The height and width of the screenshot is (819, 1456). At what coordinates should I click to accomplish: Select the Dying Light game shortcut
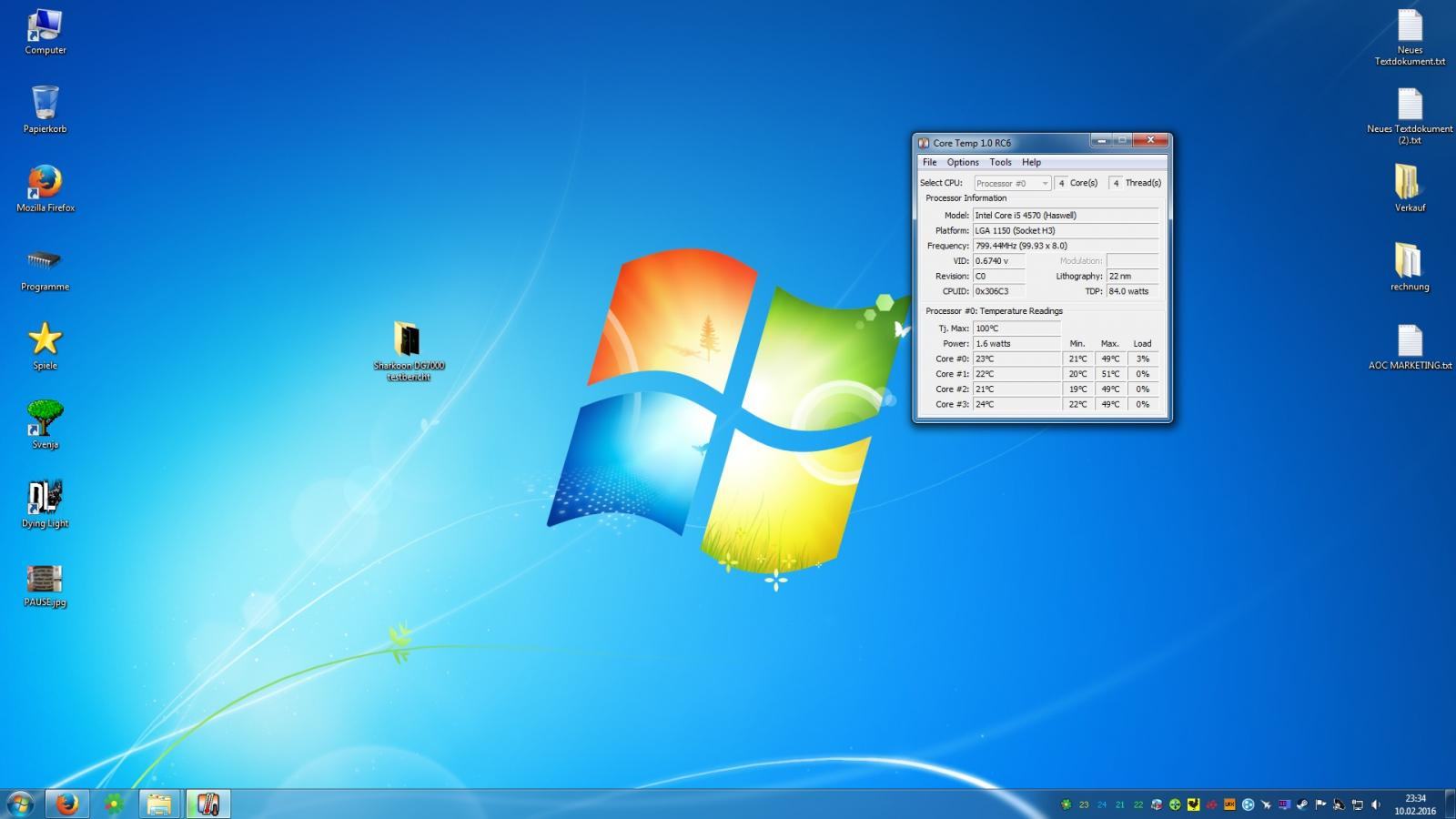pyautogui.click(x=45, y=504)
